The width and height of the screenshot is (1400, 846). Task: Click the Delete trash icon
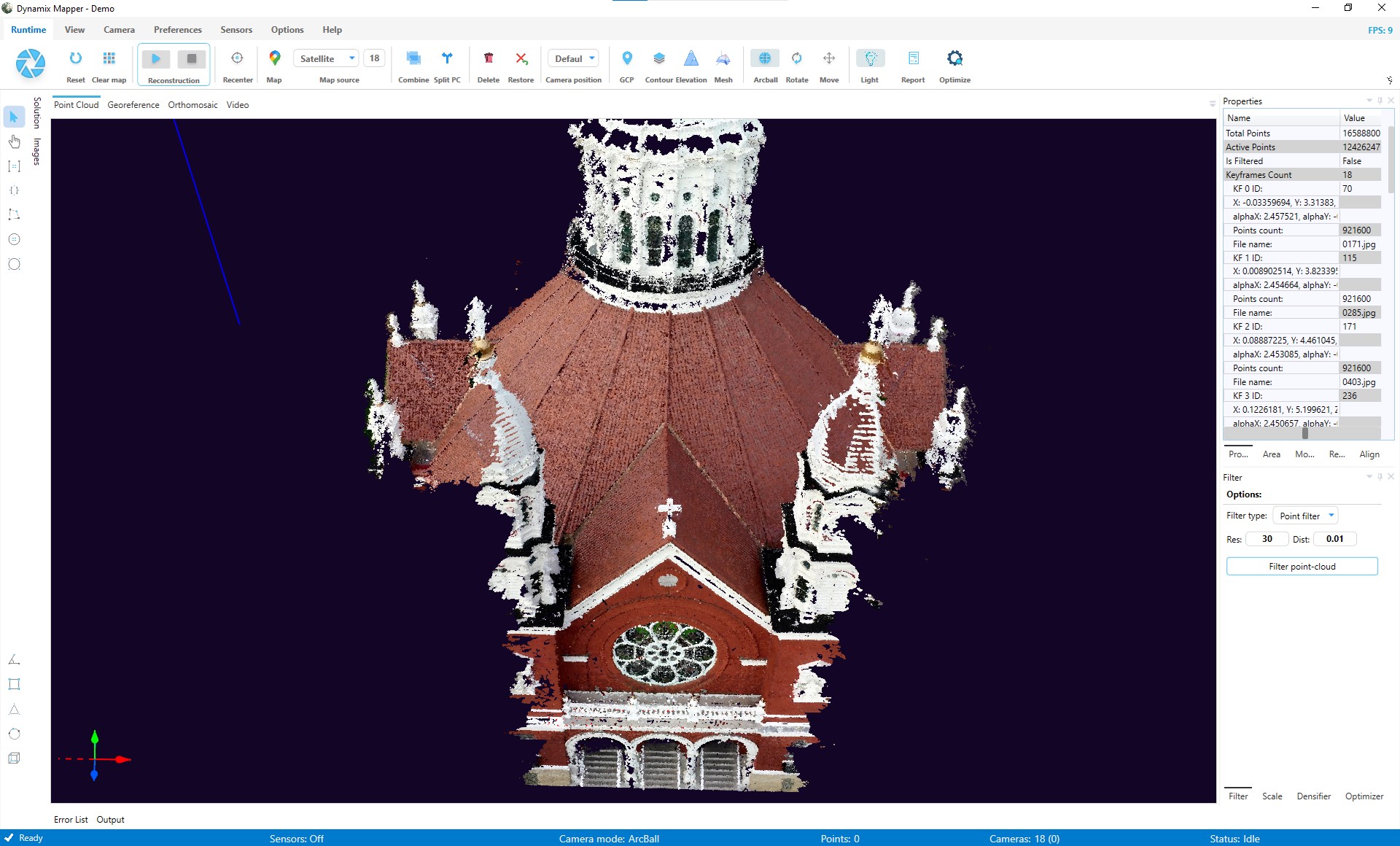488,59
